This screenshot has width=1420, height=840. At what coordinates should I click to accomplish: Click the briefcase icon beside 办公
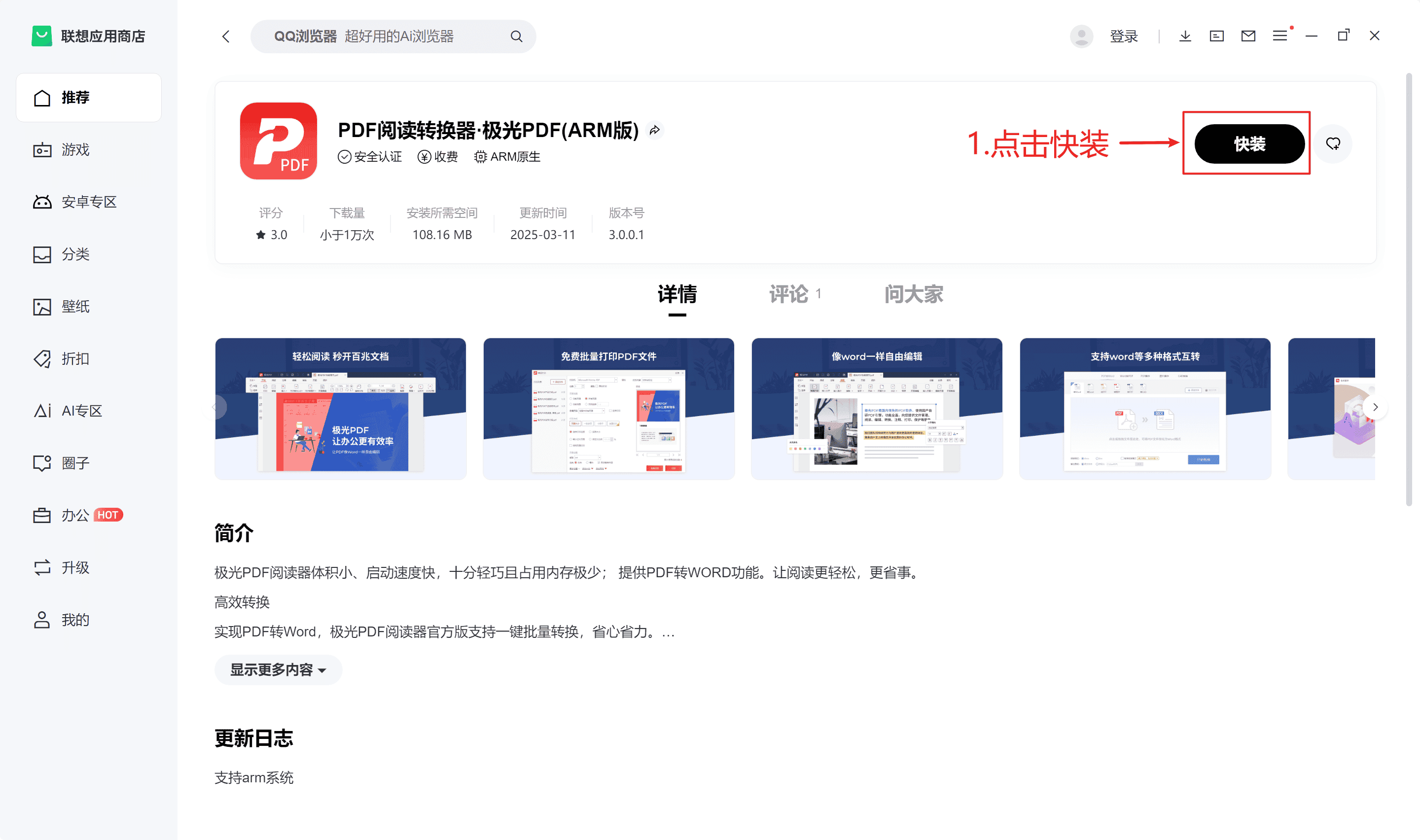click(x=42, y=516)
